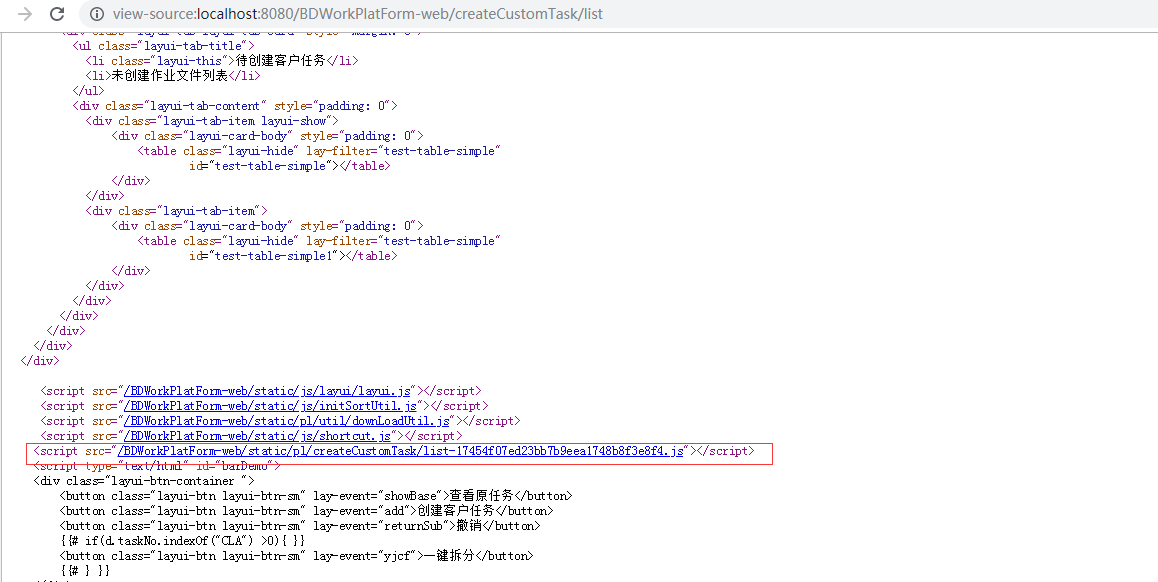
Task: Open the createCustomTask list-17454f07 js link
Action: coord(400,451)
